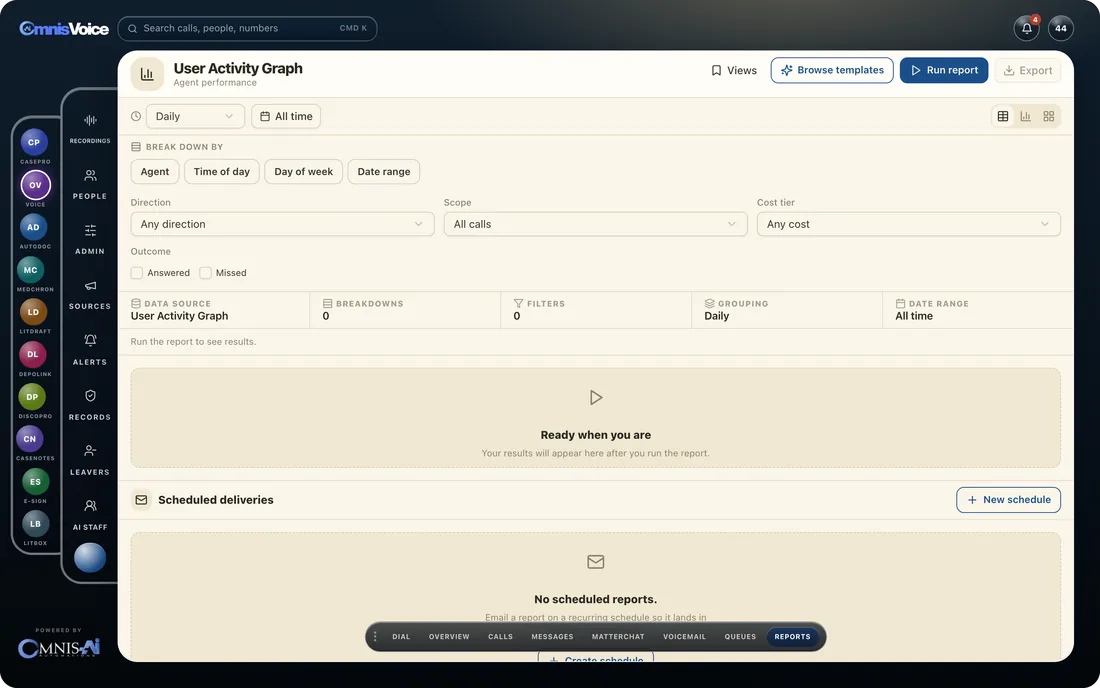Open the Leavers sidebar section
Viewport: 1100px width, 688px height.
coord(90,459)
